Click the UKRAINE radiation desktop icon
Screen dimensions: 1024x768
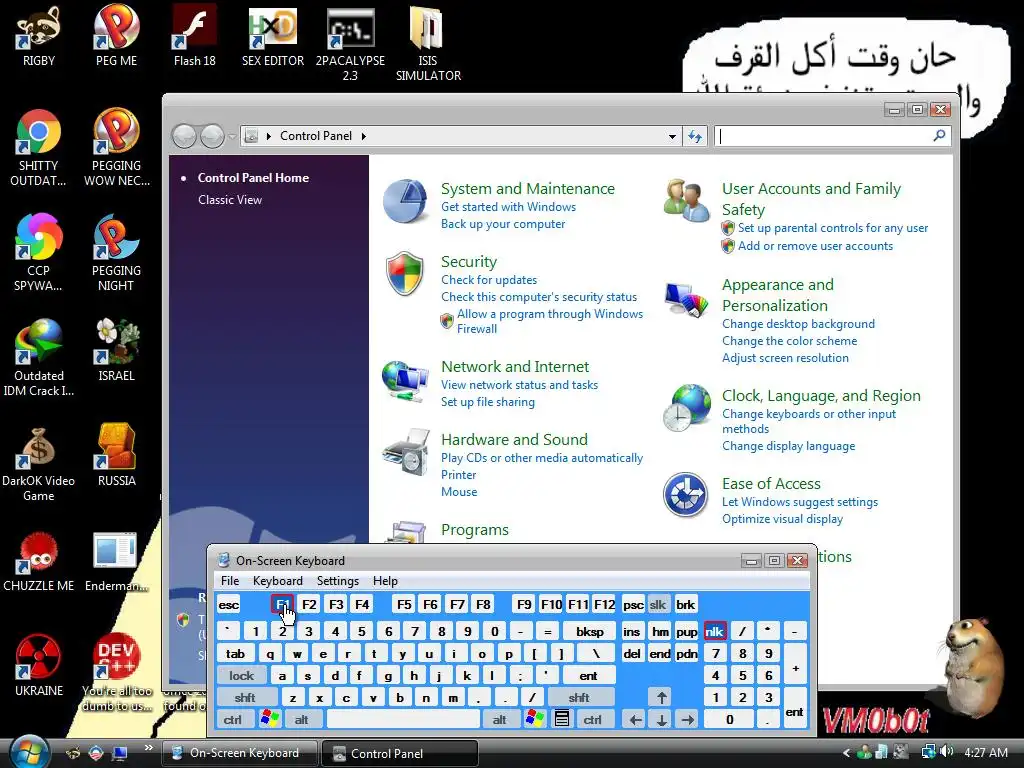click(x=39, y=657)
